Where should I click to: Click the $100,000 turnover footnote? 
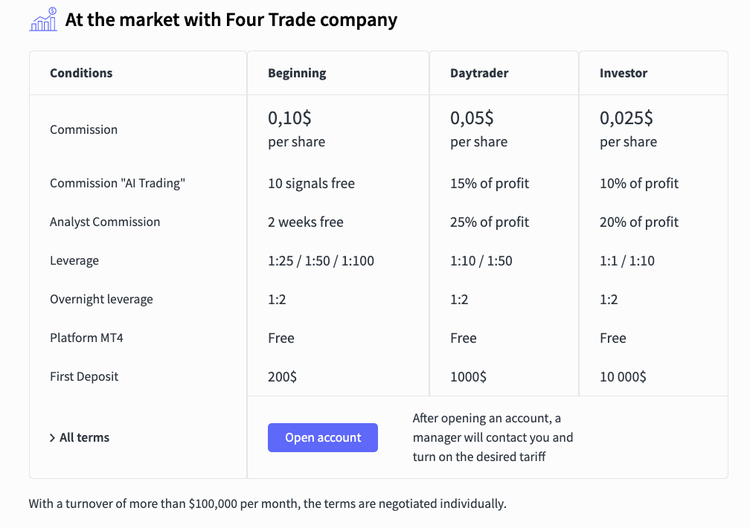[x=268, y=503]
